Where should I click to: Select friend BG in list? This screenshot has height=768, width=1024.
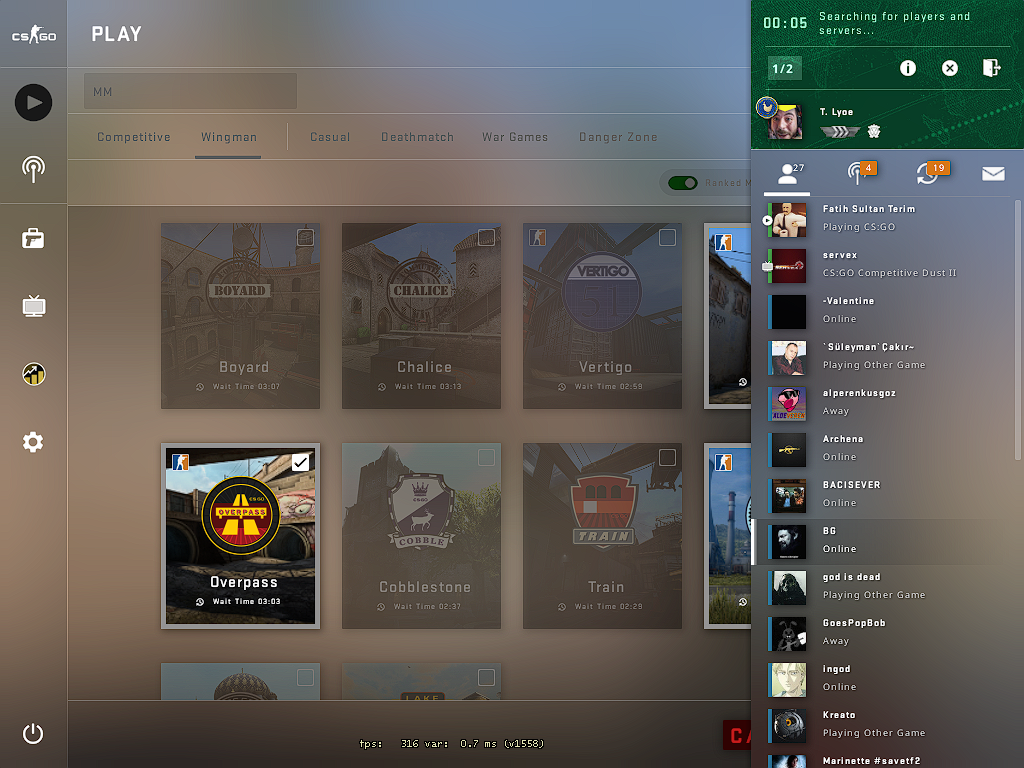pyautogui.click(x=887, y=542)
